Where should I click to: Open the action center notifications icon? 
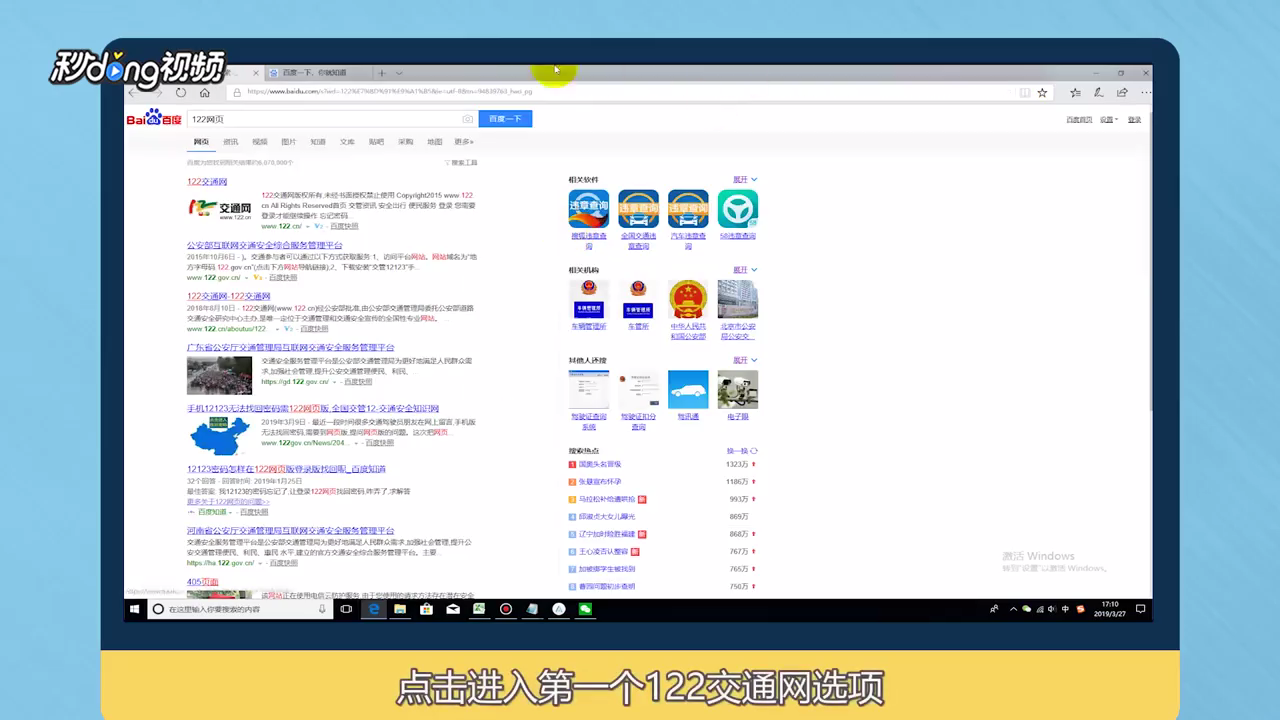[1140, 609]
